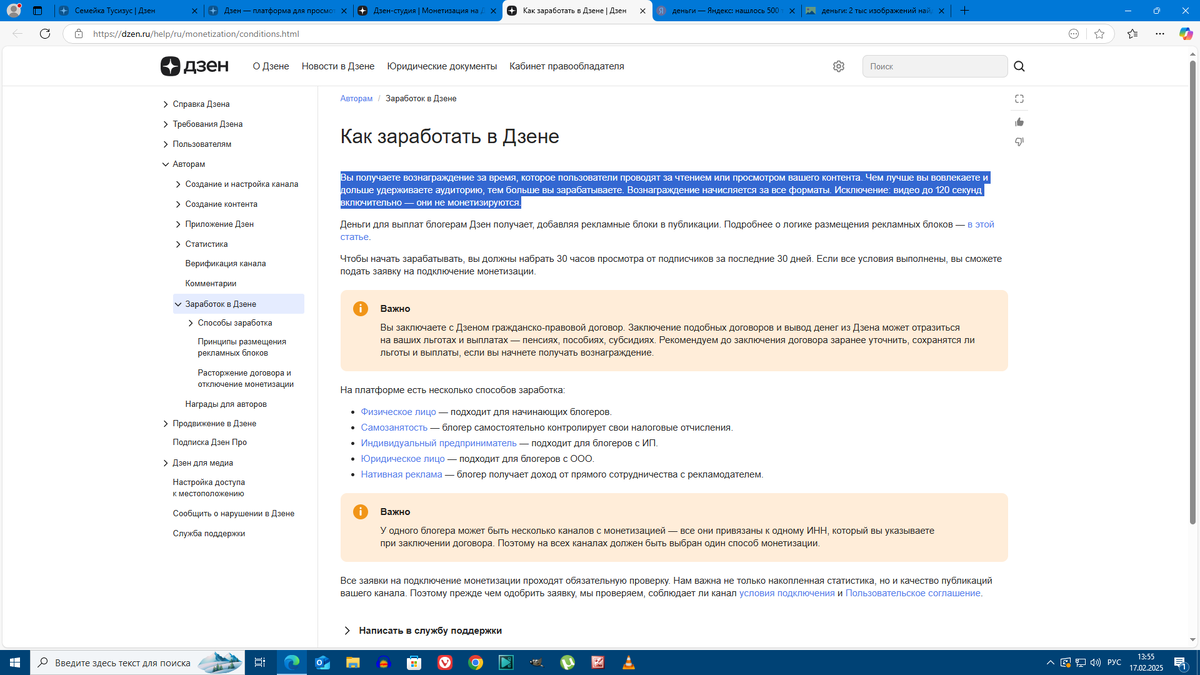Open Авторам breadcrumb link

pos(356,99)
